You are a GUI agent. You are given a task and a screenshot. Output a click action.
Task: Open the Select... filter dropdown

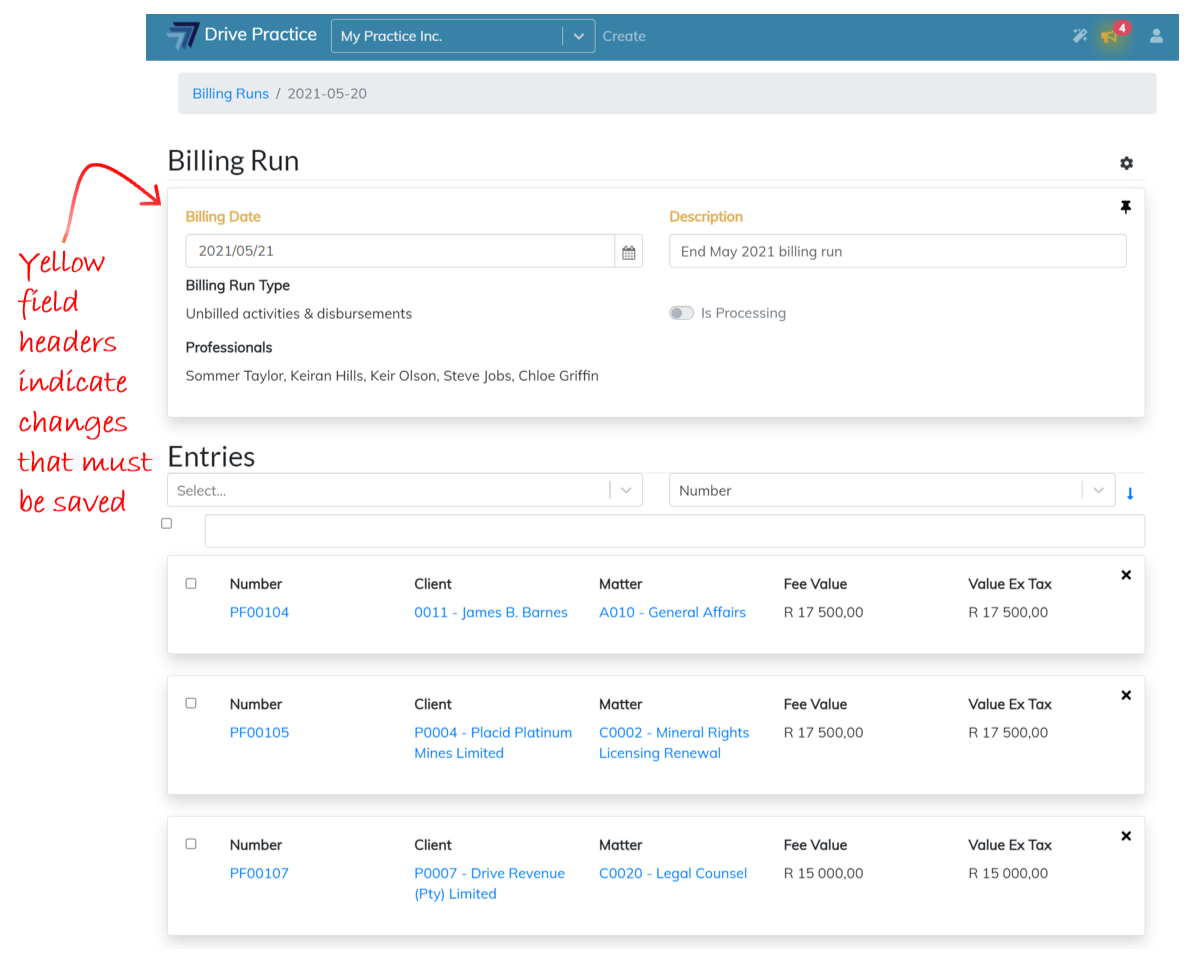coord(404,491)
